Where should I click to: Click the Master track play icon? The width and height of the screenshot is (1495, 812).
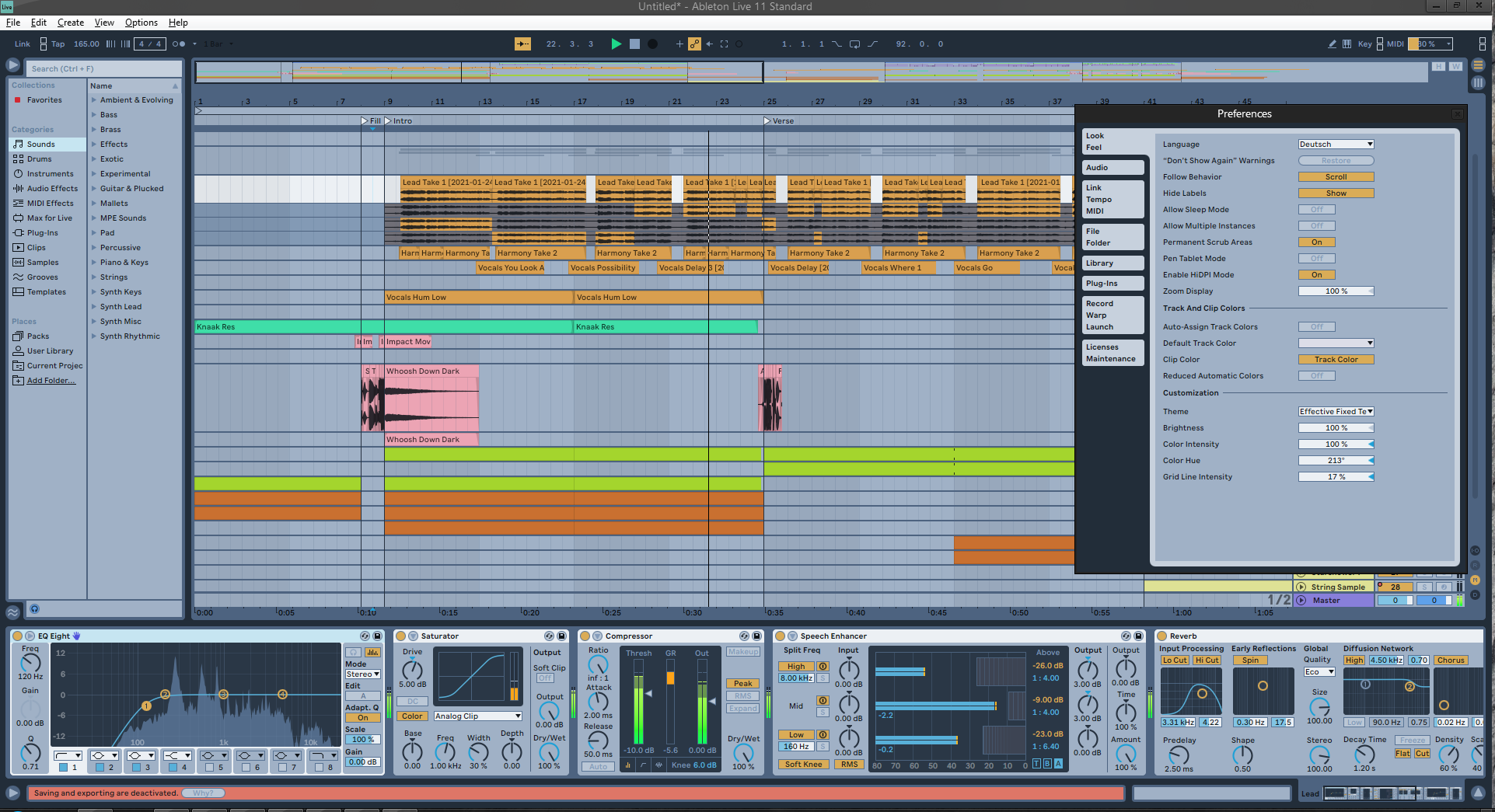1301,601
